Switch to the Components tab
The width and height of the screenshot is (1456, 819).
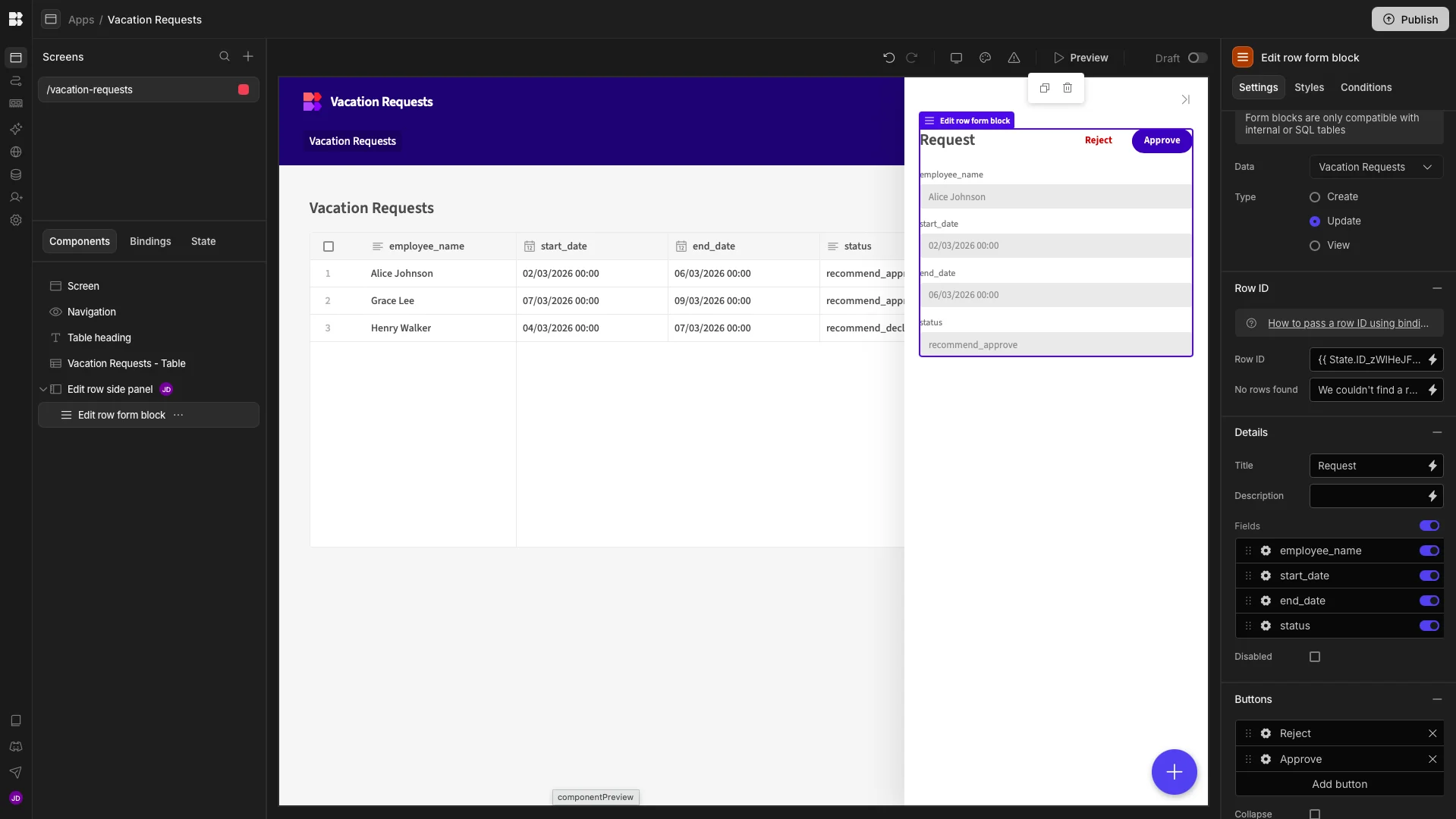80,241
